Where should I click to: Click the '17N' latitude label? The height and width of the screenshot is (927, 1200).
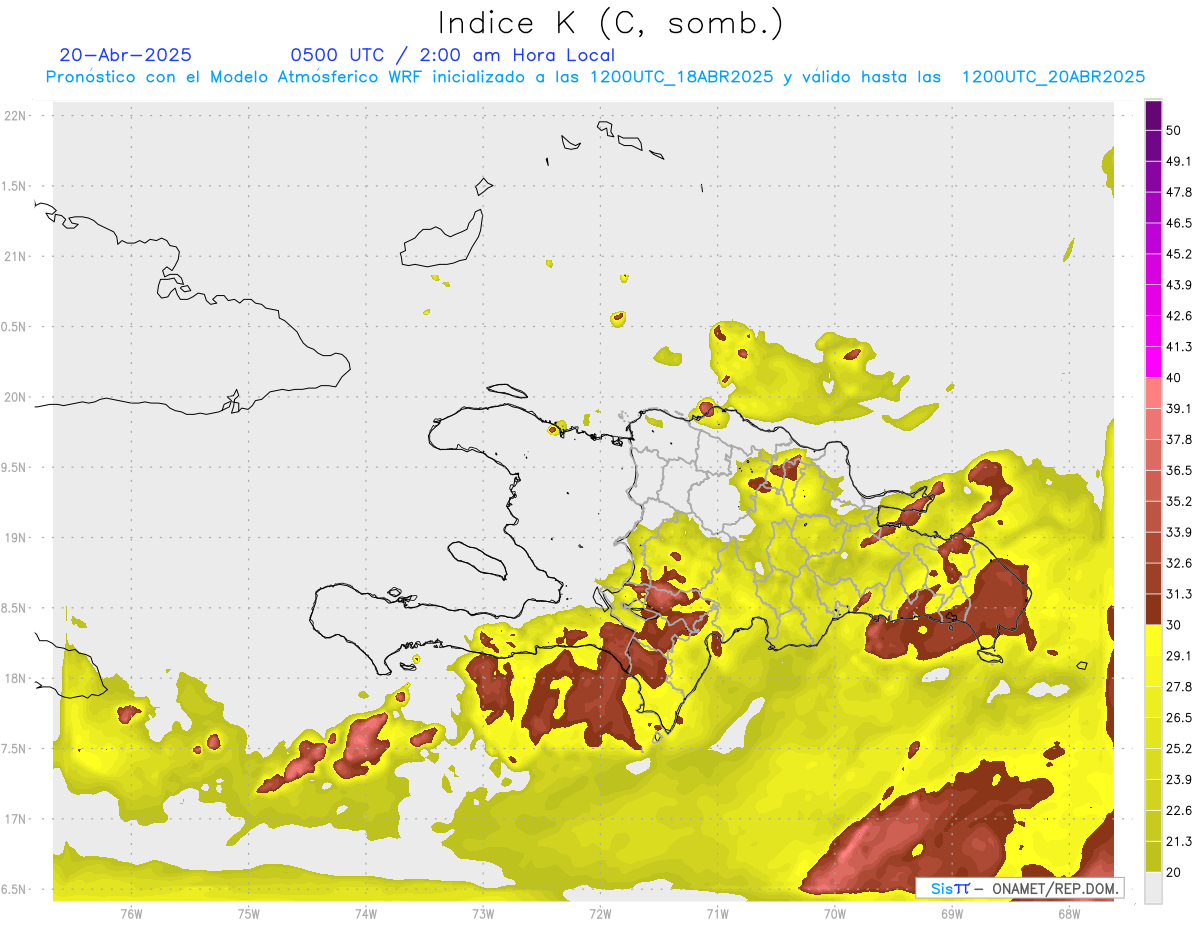(x=15, y=819)
